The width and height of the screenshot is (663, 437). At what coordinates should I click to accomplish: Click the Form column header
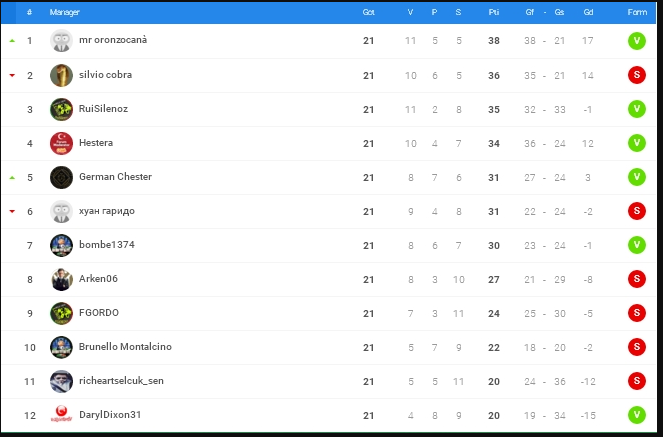coord(637,12)
